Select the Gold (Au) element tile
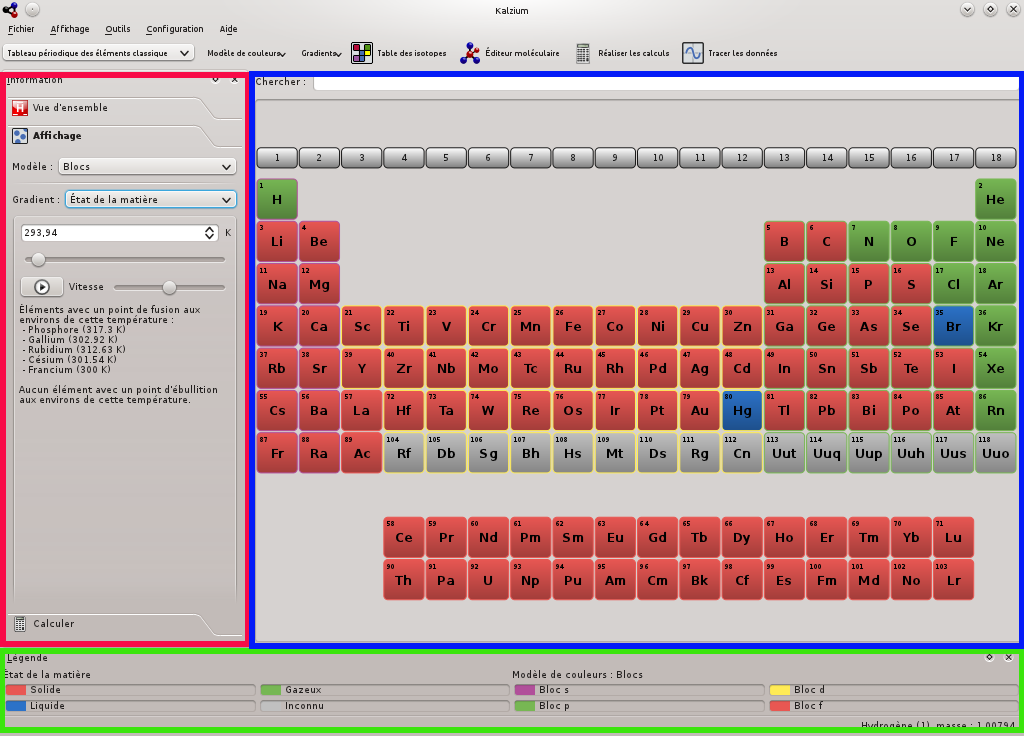This screenshot has height=736, width=1024. 699,410
